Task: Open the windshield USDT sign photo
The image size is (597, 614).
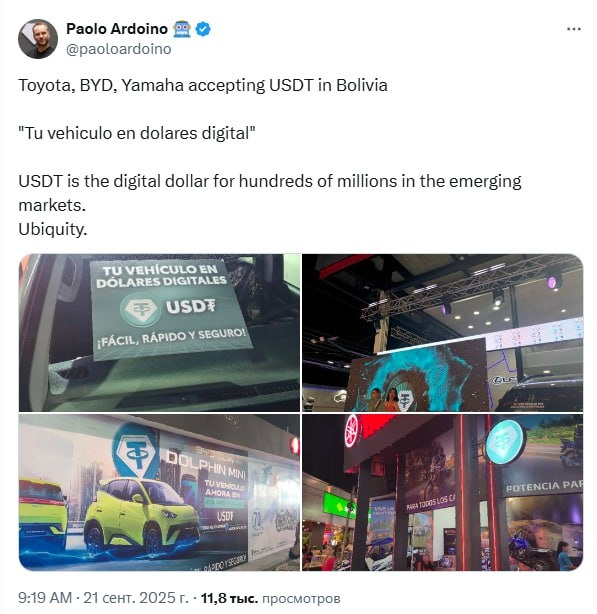Action: [159, 332]
